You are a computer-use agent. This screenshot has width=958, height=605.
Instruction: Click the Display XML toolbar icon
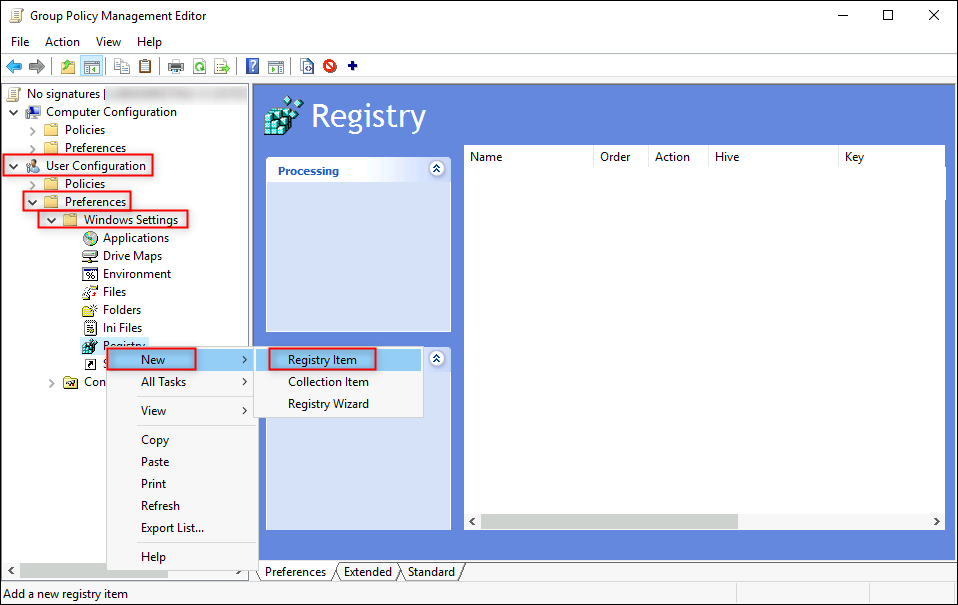(x=307, y=66)
